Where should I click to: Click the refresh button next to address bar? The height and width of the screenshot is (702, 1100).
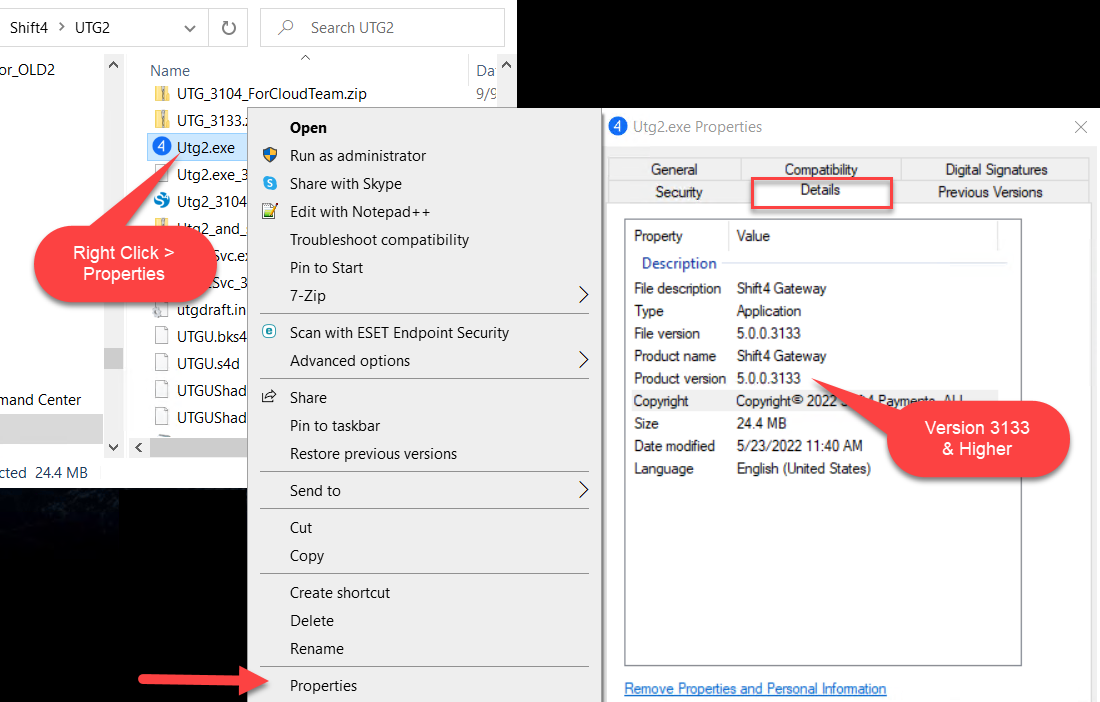pos(227,27)
